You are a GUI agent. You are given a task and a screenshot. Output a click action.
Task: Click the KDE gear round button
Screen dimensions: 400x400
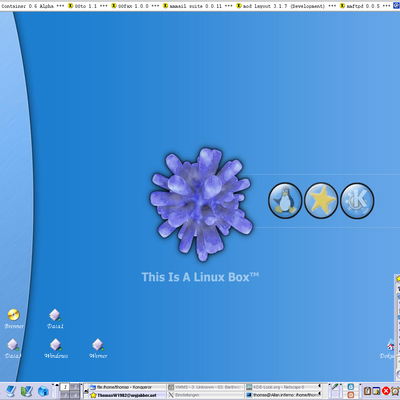click(x=357, y=200)
